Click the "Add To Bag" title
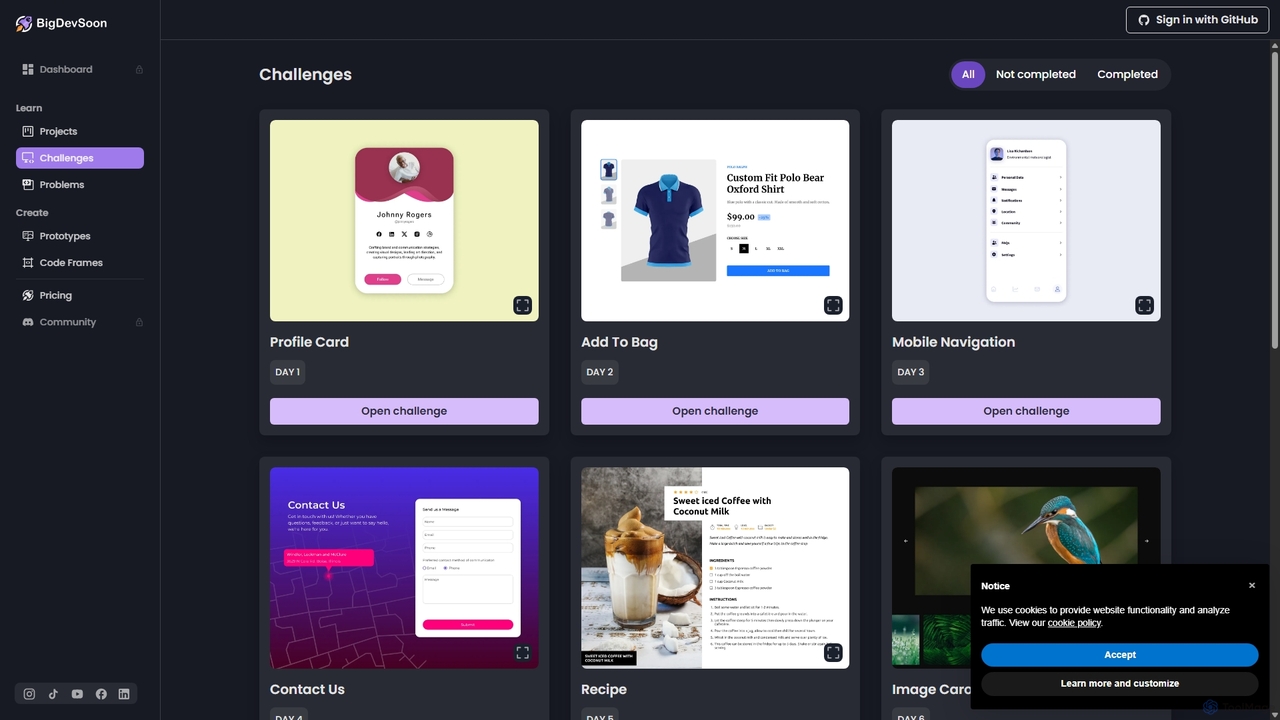The image size is (1280, 720). point(619,342)
